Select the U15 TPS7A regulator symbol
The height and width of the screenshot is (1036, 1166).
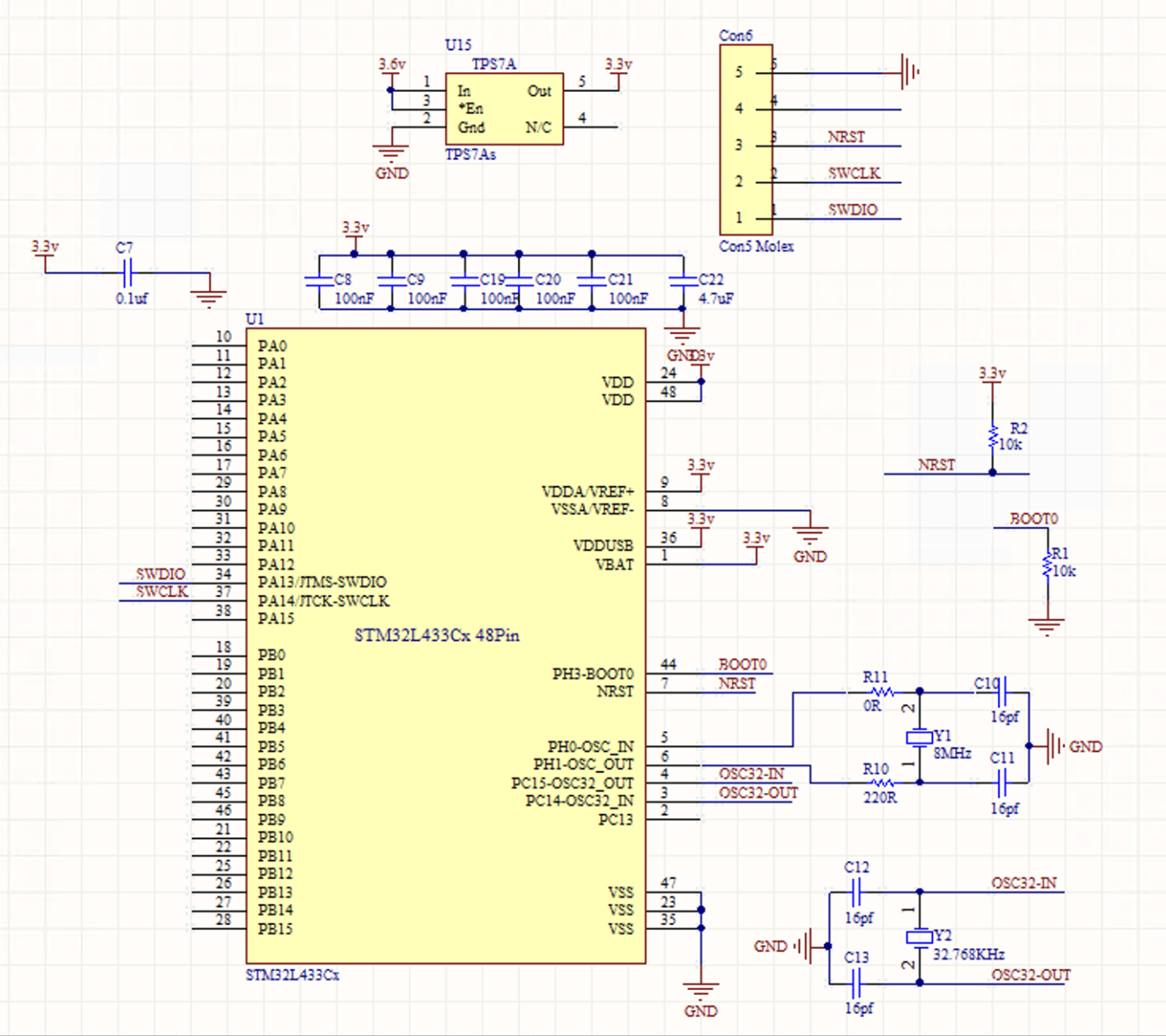tap(503, 109)
